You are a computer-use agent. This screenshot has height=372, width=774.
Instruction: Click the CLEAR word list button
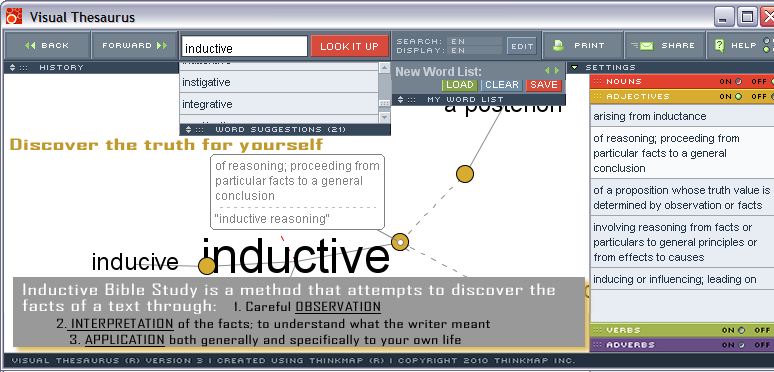point(502,85)
